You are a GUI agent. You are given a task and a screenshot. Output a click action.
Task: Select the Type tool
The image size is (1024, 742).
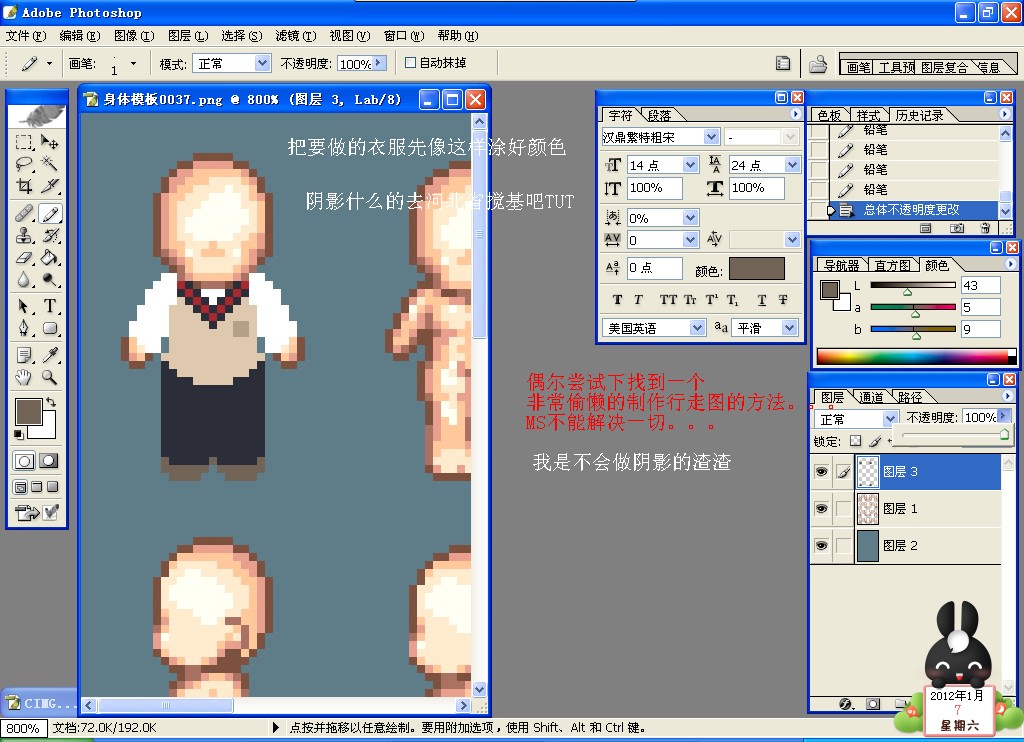50,306
